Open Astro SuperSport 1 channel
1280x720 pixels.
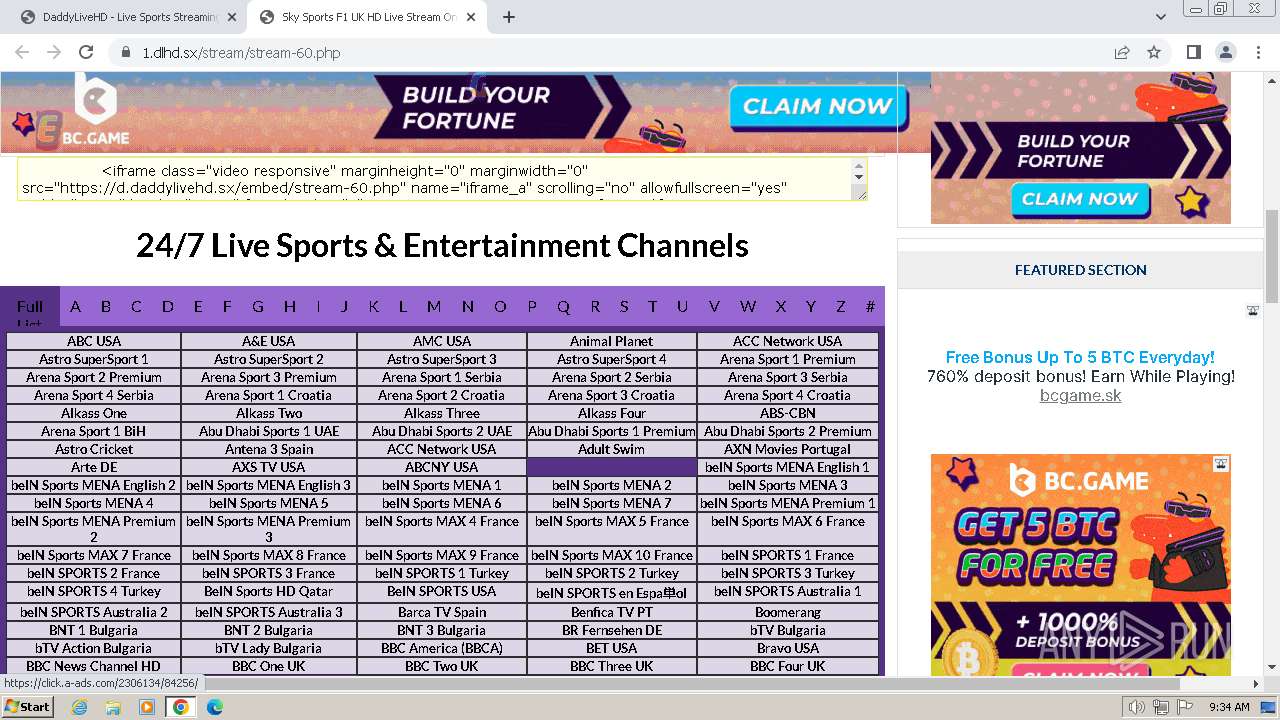point(94,359)
